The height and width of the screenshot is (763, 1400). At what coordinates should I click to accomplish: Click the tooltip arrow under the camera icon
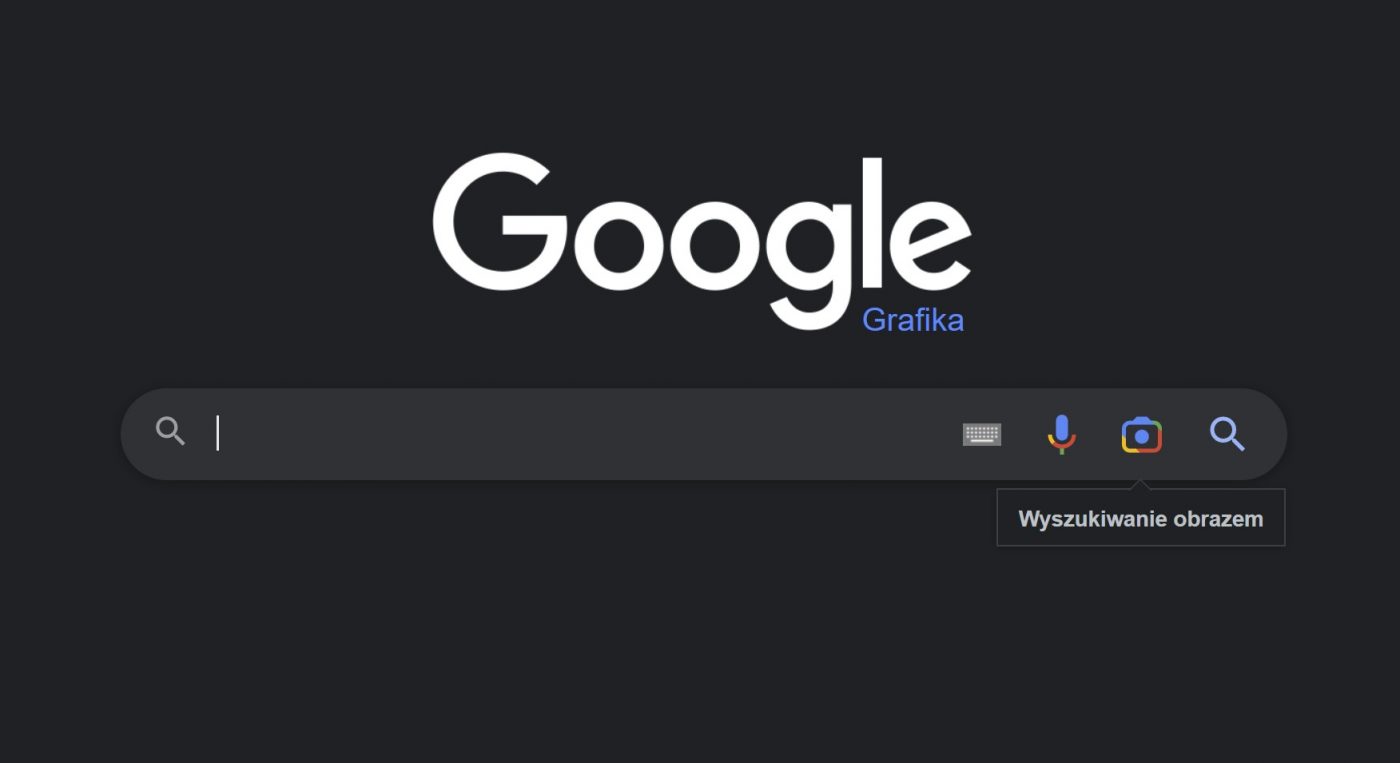1141,485
